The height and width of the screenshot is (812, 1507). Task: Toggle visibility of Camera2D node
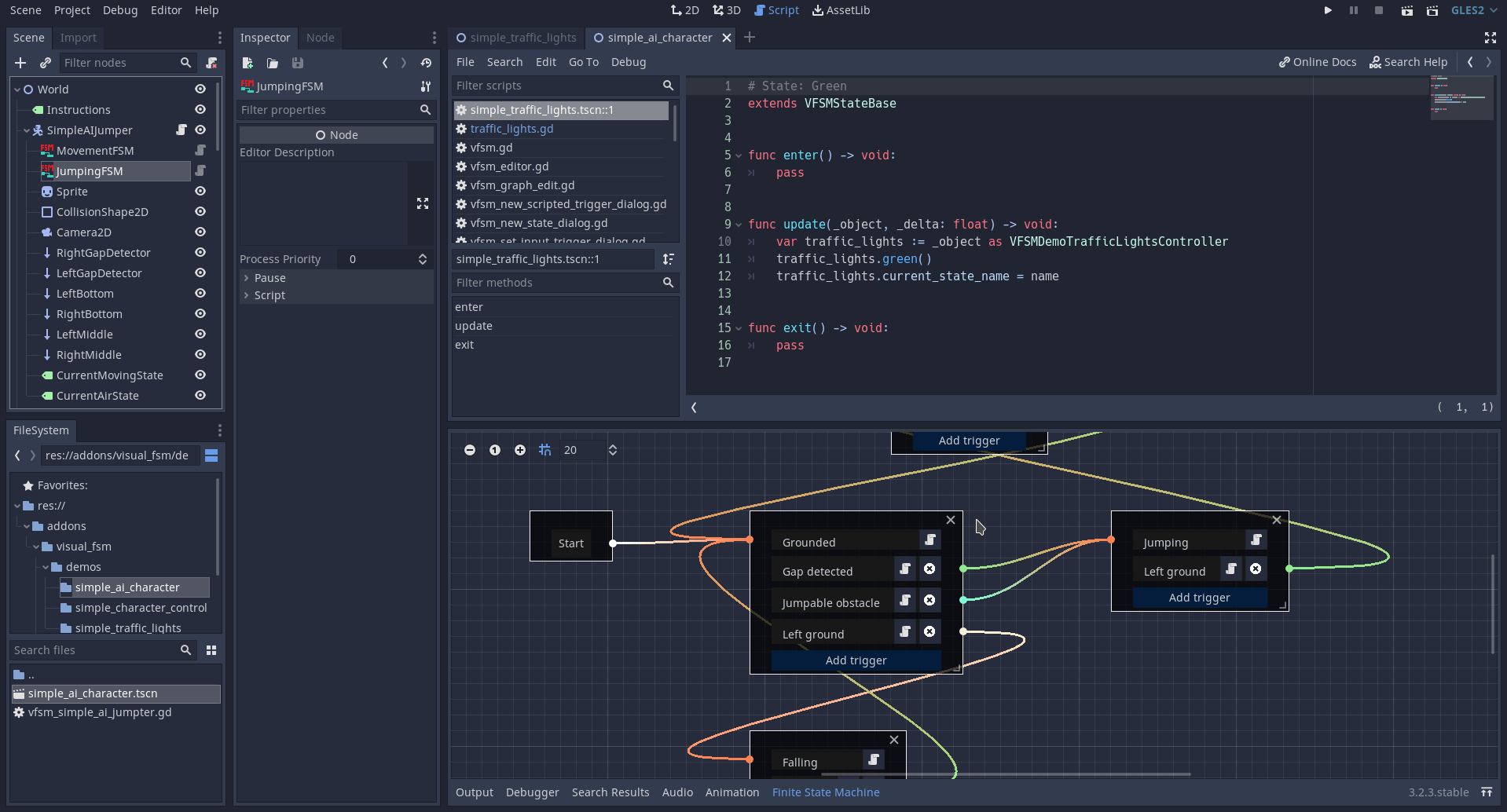tap(200, 232)
